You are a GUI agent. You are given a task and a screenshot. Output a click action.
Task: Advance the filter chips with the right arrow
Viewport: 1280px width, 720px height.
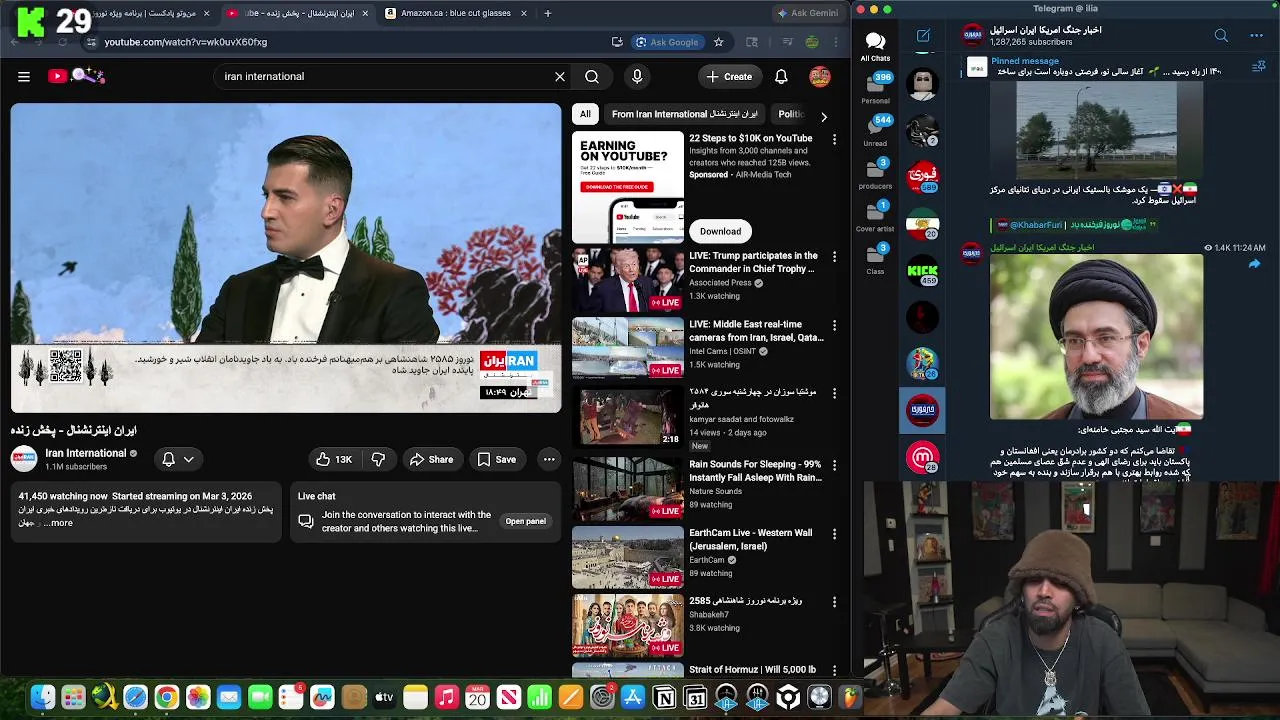click(x=824, y=116)
